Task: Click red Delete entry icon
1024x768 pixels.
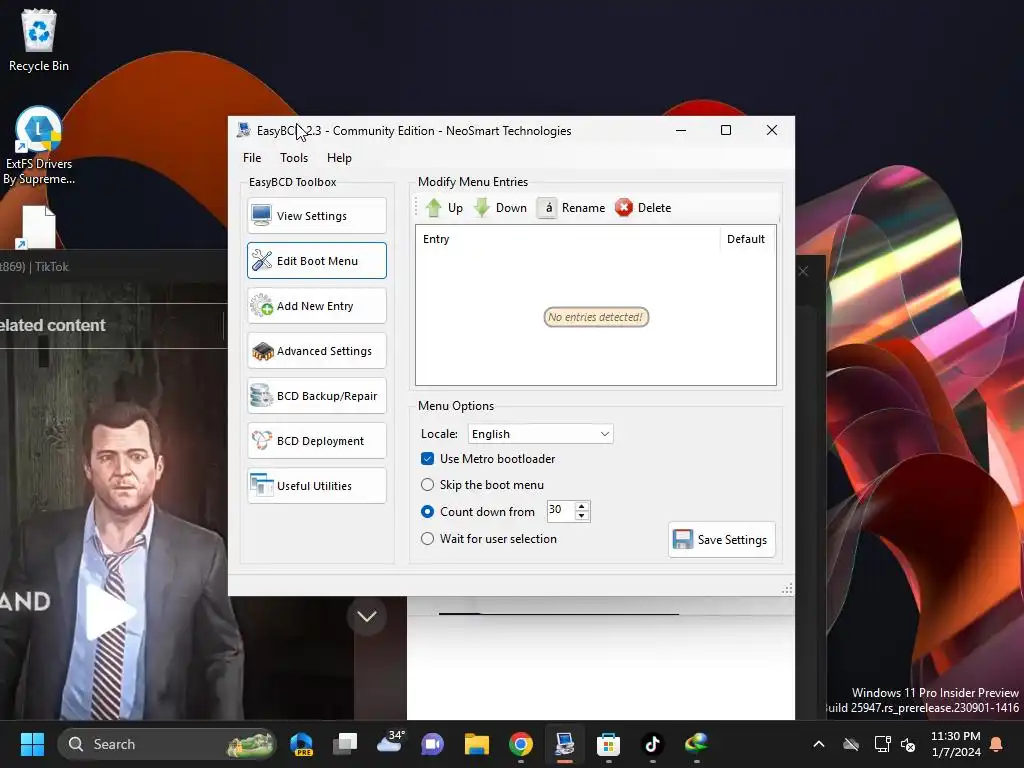Action: pos(624,208)
